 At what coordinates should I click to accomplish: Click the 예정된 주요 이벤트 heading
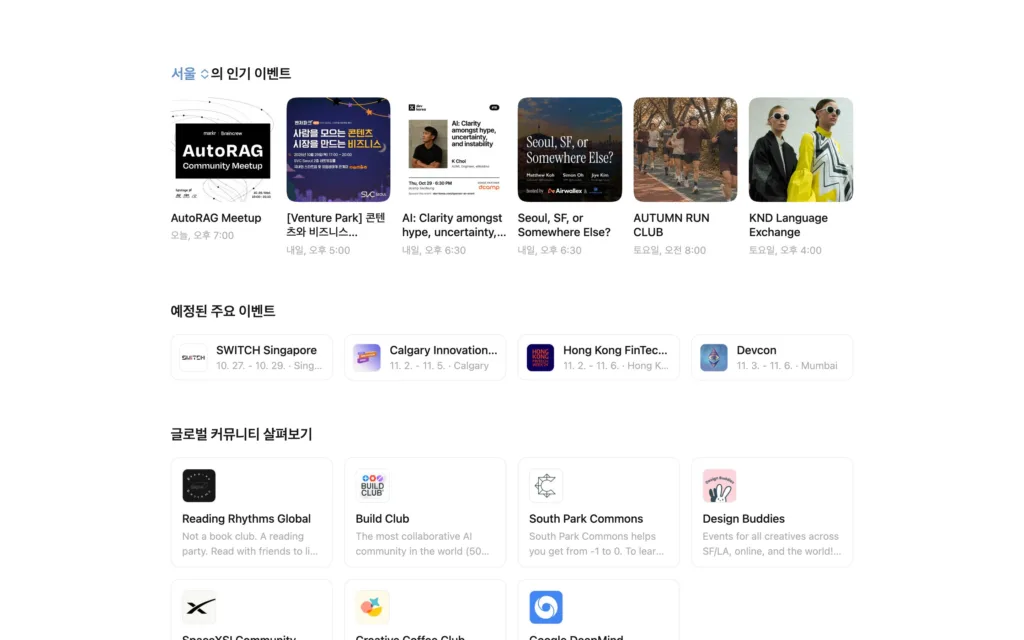pyautogui.click(x=223, y=312)
